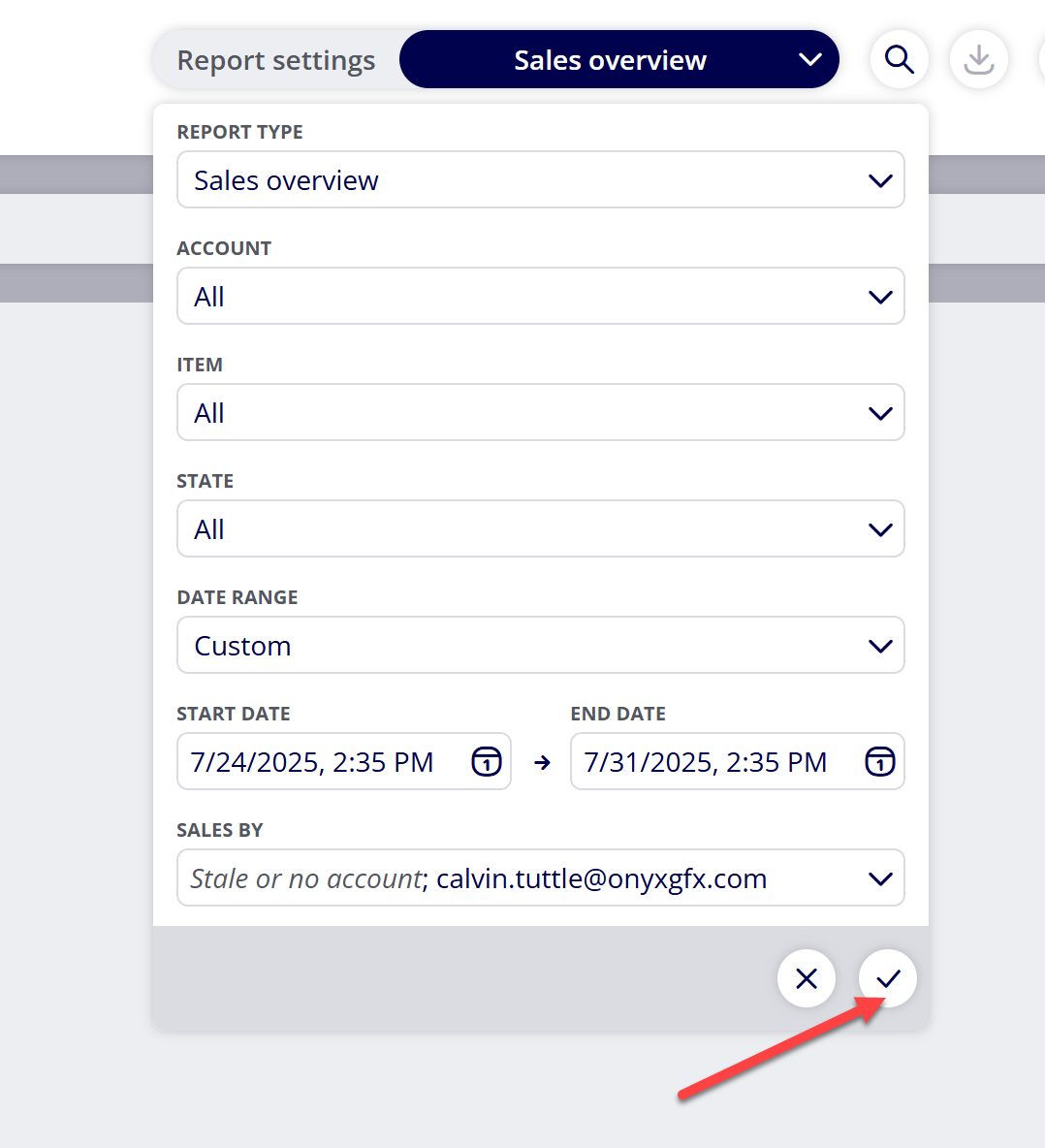Open the start date calendar picker
The height and width of the screenshot is (1148, 1045).
click(486, 761)
